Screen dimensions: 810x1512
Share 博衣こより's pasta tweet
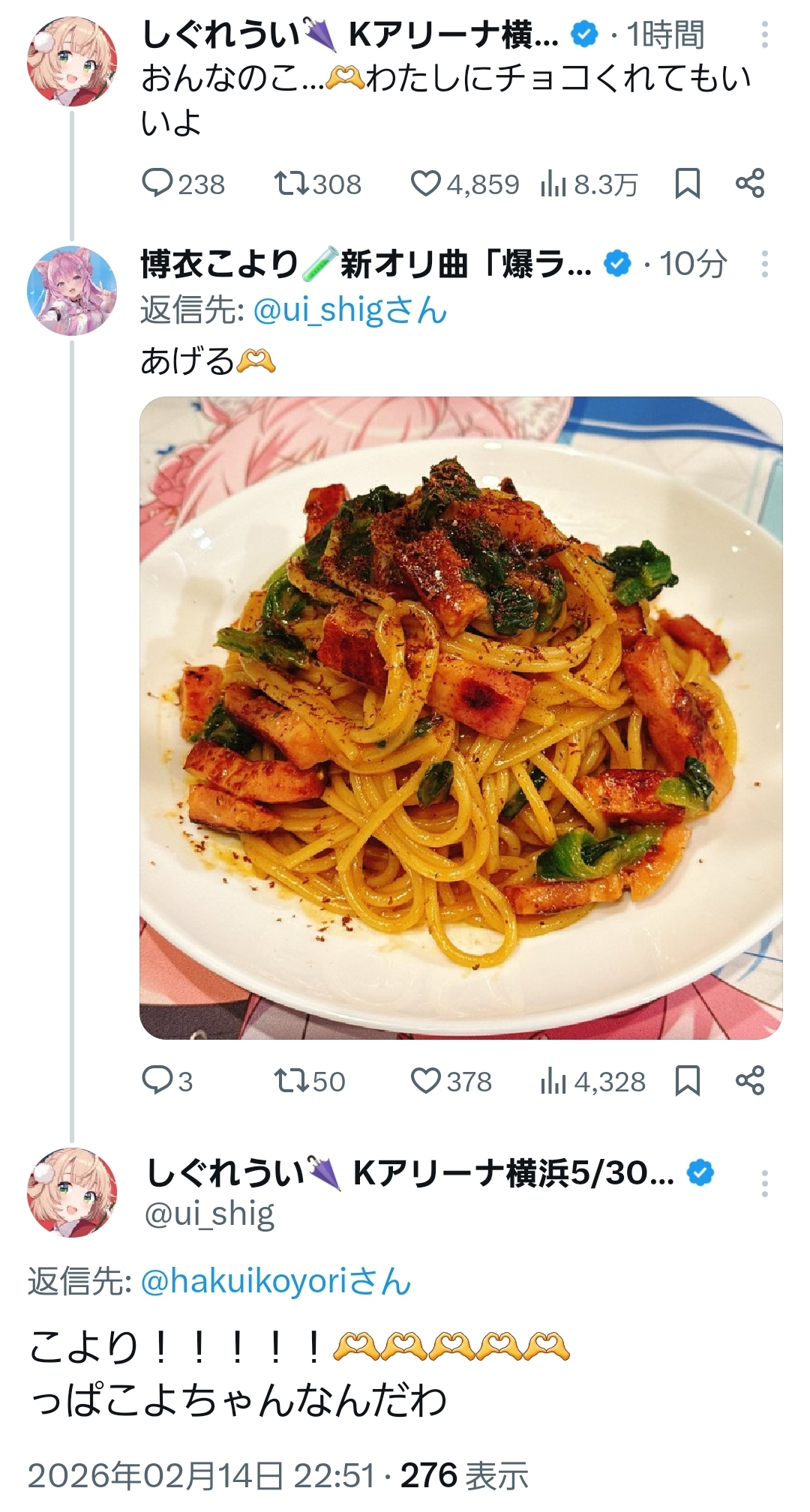pyautogui.click(x=749, y=1081)
